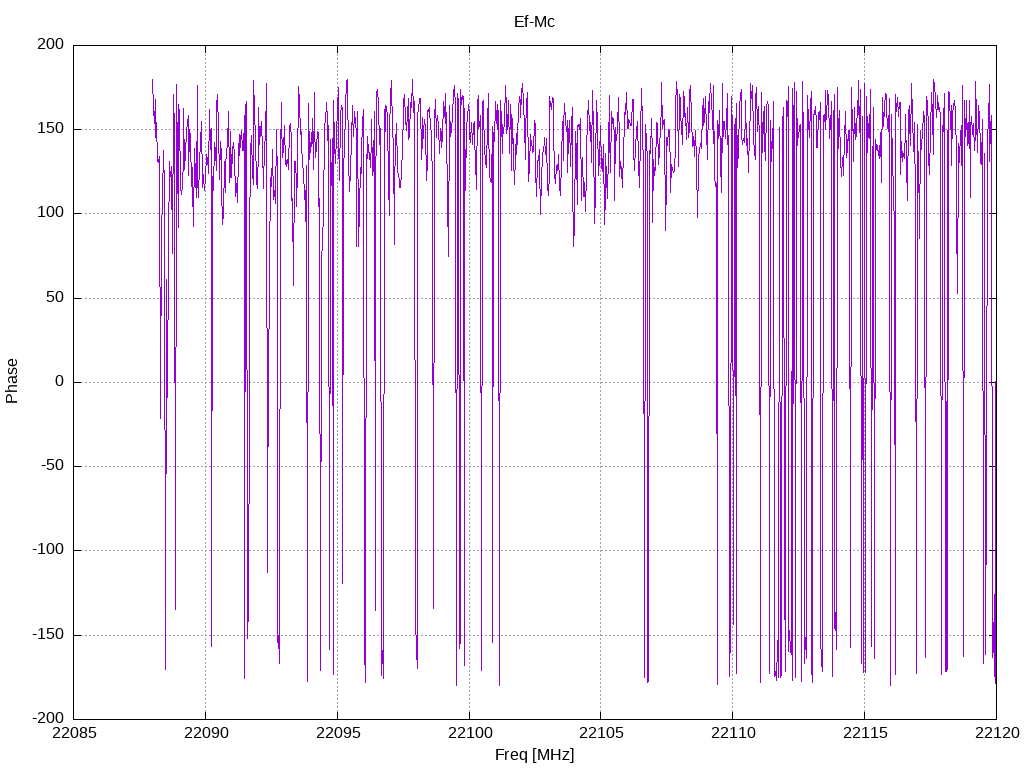Click the y-axis tick label '0'
1024x768 pixels.
60,382
